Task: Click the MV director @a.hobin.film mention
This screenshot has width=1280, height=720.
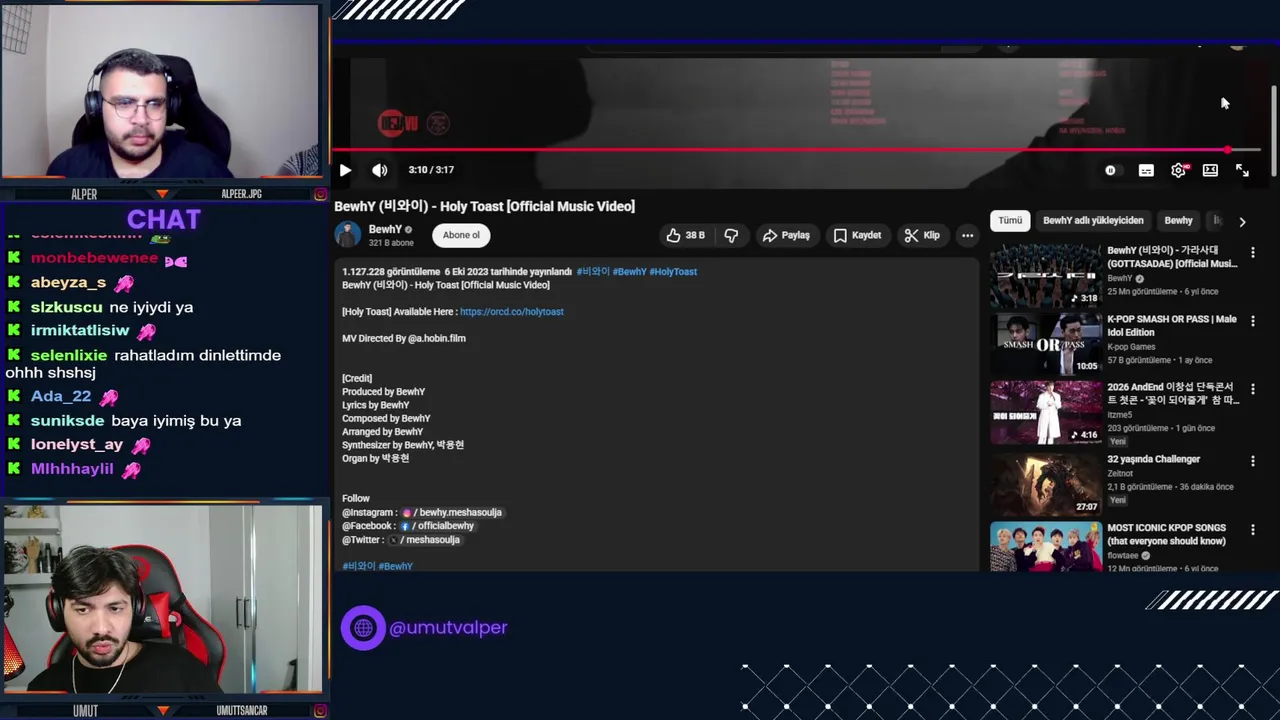Action: coord(437,339)
